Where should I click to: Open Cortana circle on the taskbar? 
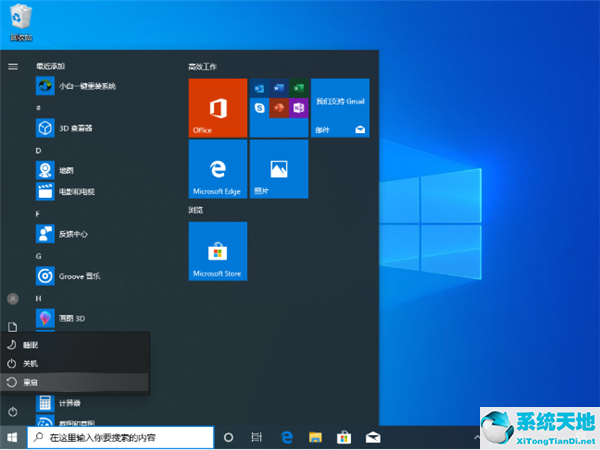[228, 437]
